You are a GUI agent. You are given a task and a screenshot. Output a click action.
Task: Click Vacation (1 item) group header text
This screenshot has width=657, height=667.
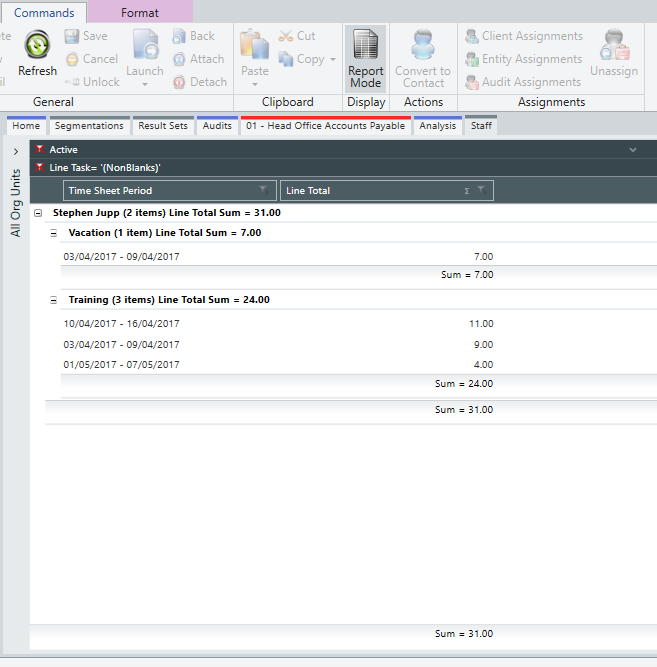tap(165, 233)
